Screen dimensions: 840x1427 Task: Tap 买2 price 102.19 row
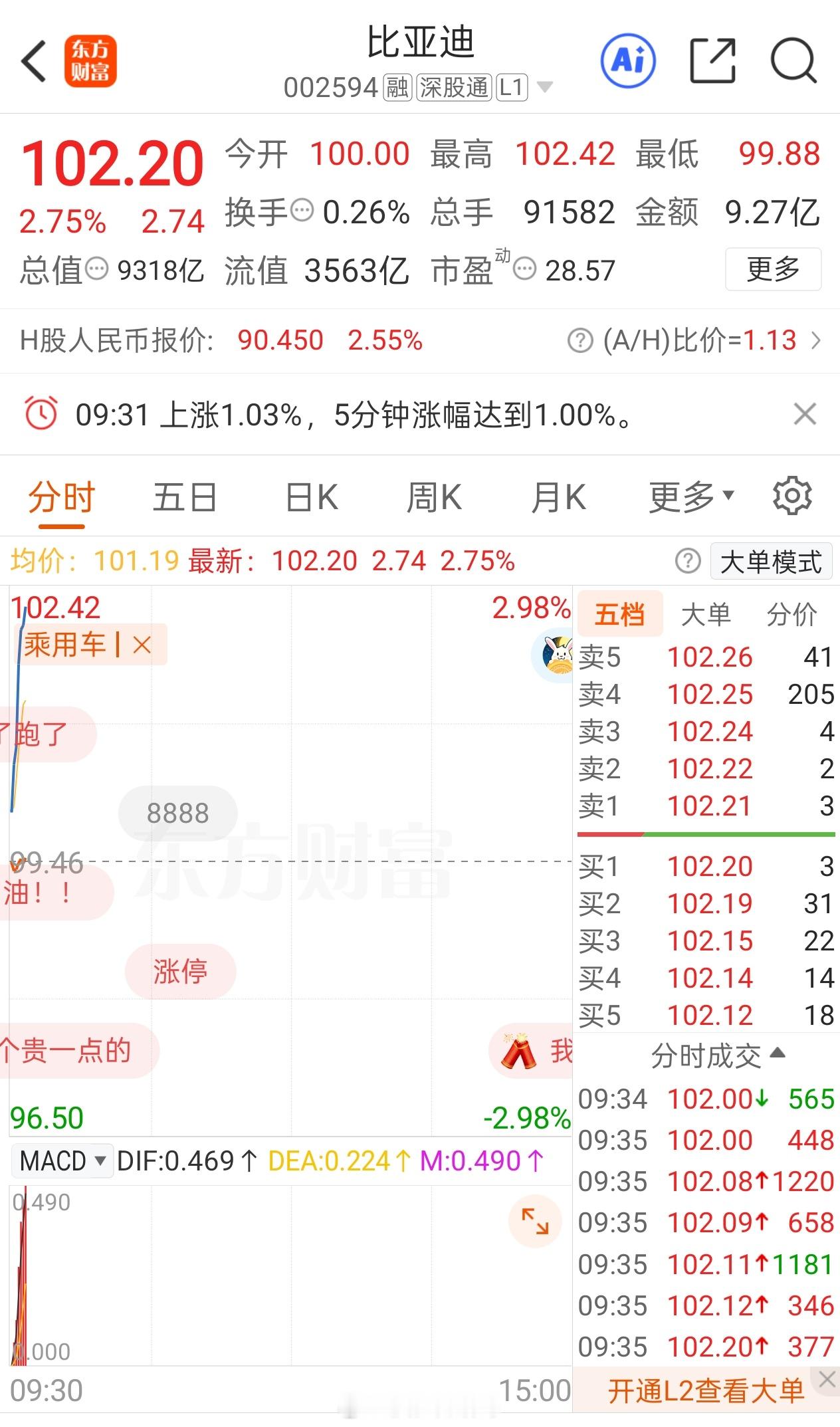pyautogui.click(x=706, y=904)
